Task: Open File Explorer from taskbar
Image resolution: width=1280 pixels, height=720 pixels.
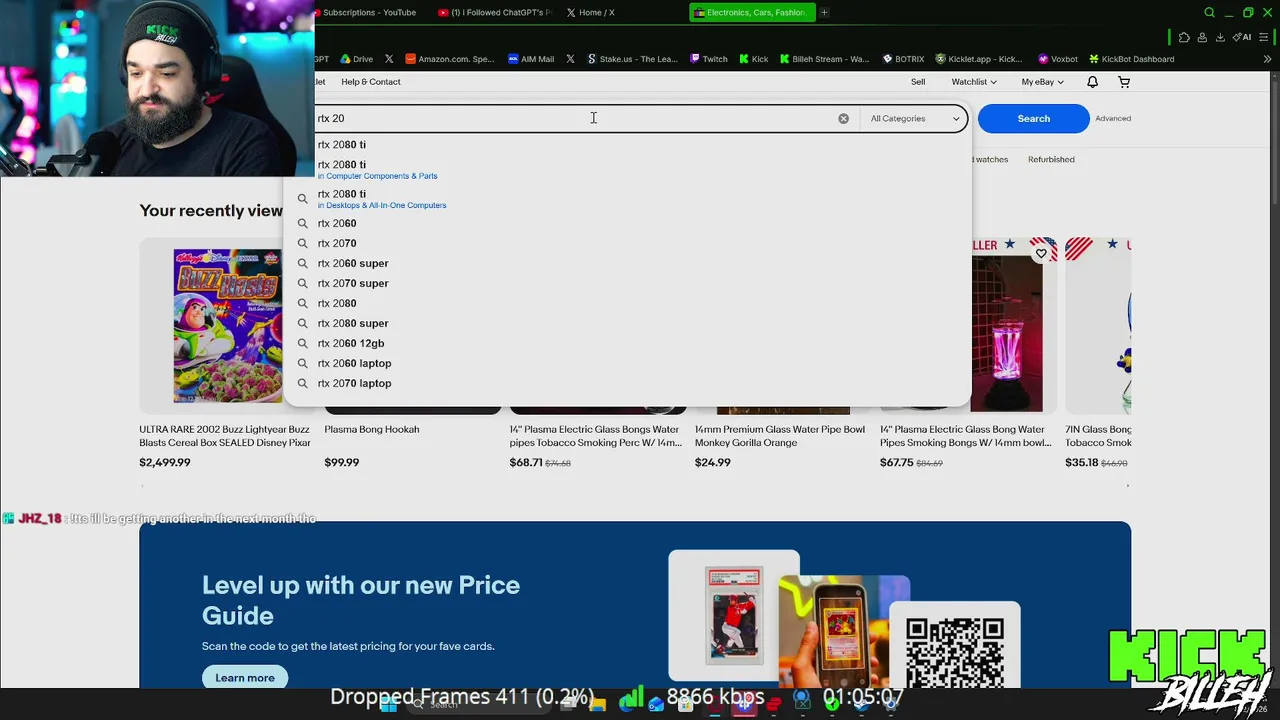Action: [x=598, y=704]
